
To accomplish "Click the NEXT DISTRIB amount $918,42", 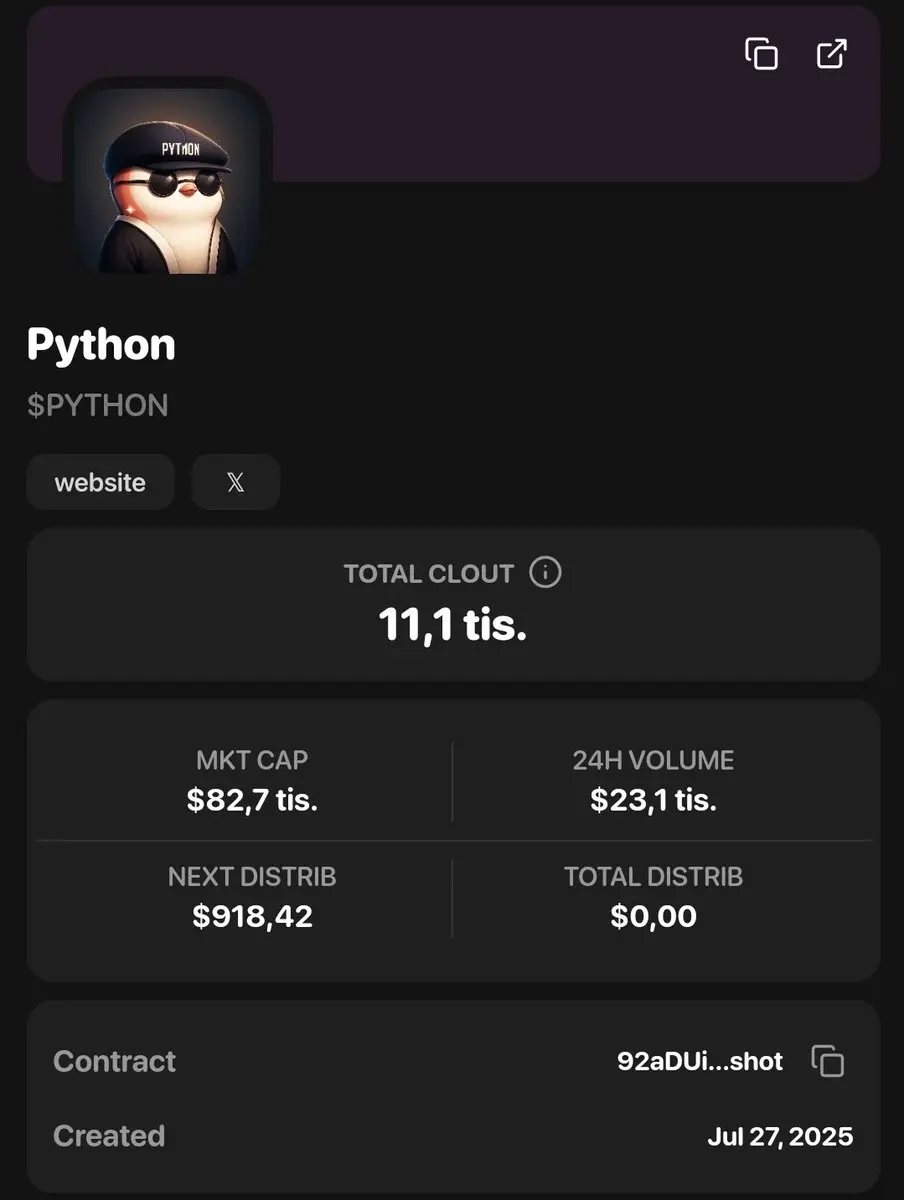I will click(252, 916).
